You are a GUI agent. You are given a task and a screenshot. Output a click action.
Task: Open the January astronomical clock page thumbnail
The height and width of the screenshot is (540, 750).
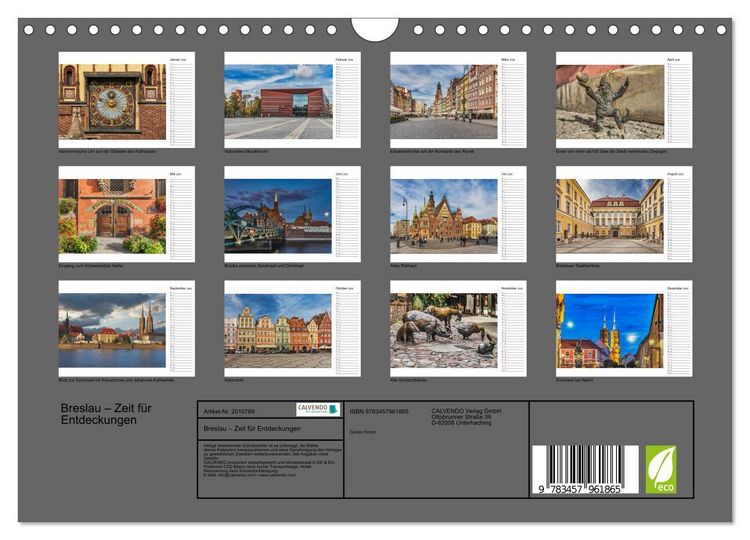click(x=127, y=99)
